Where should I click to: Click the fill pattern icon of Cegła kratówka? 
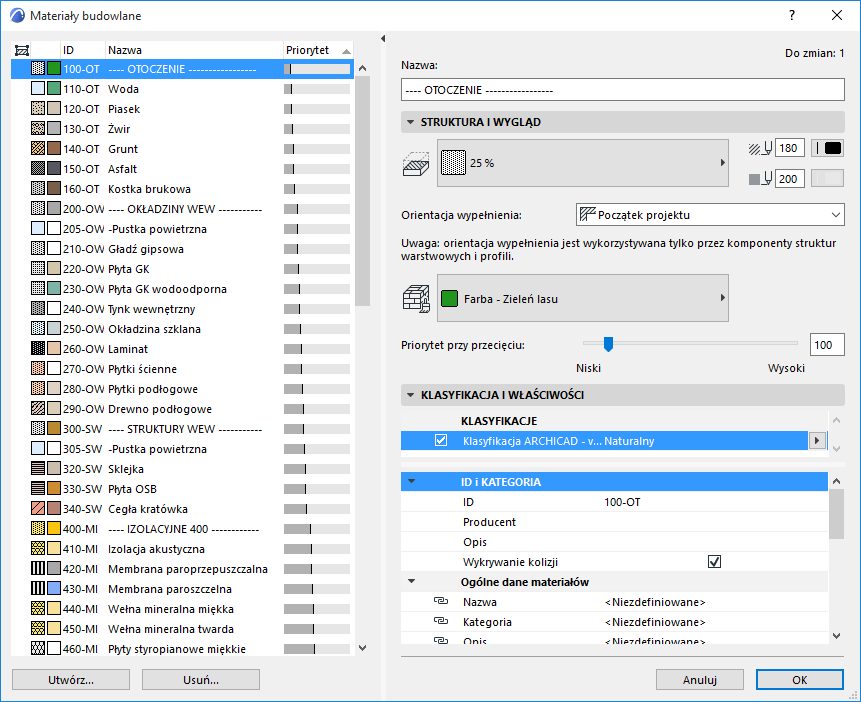[x=38, y=509]
